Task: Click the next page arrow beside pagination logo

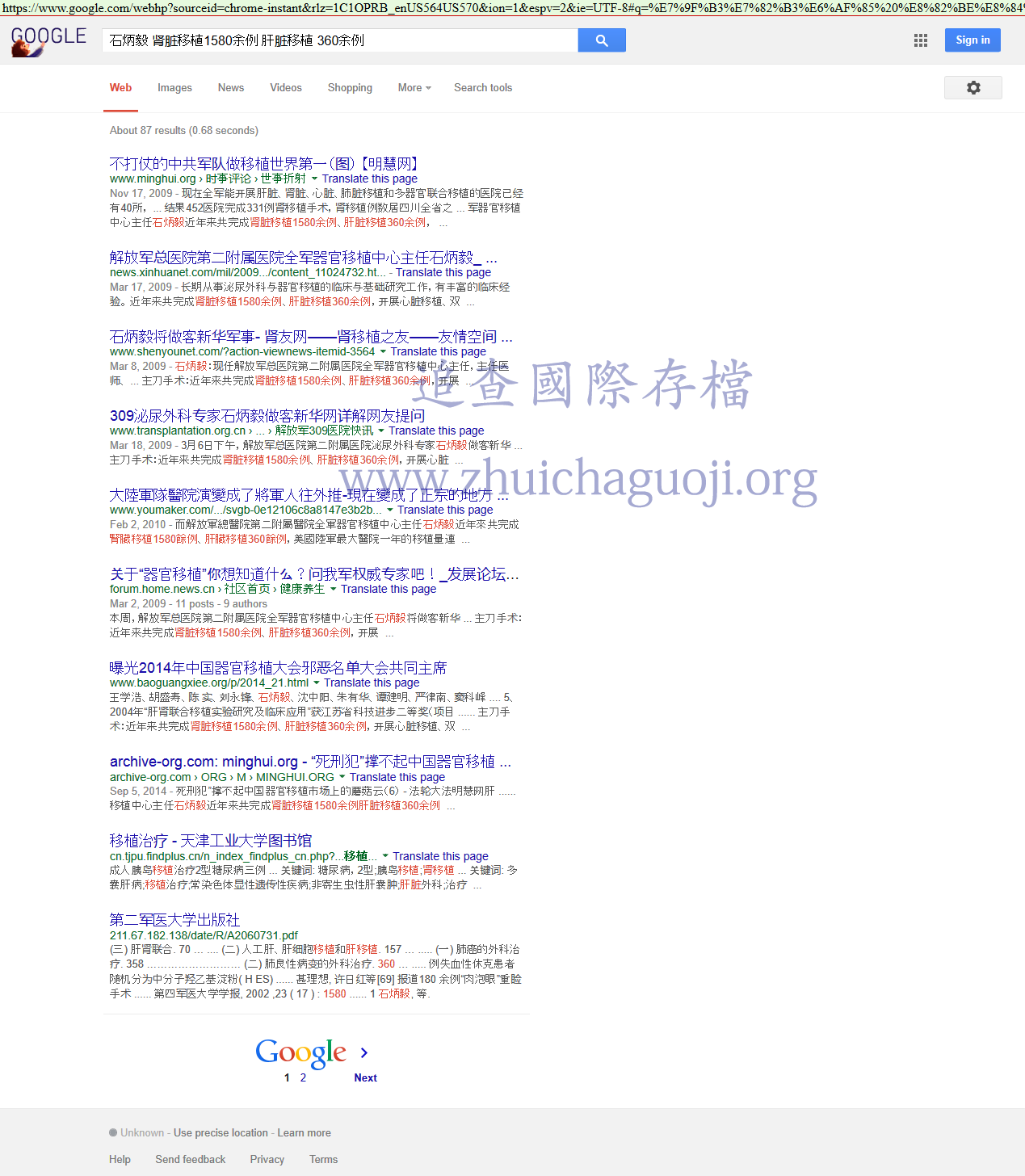Action: pos(364,1052)
